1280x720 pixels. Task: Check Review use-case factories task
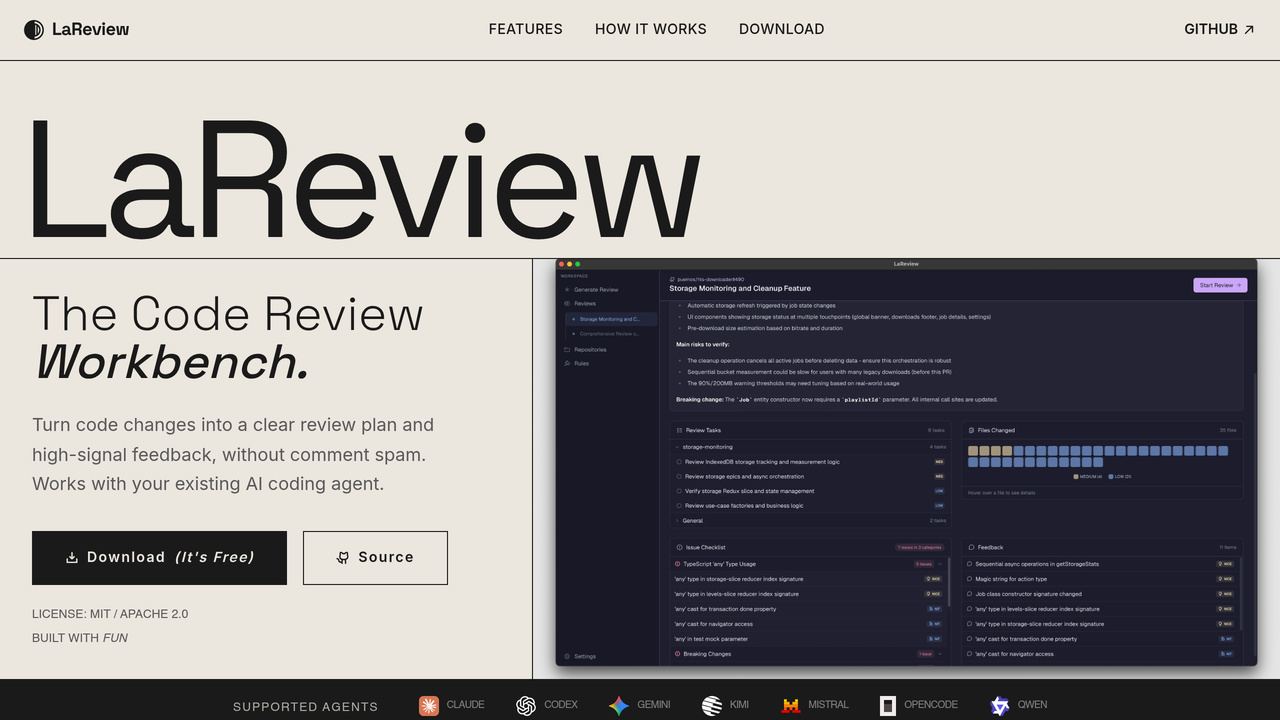(678, 506)
